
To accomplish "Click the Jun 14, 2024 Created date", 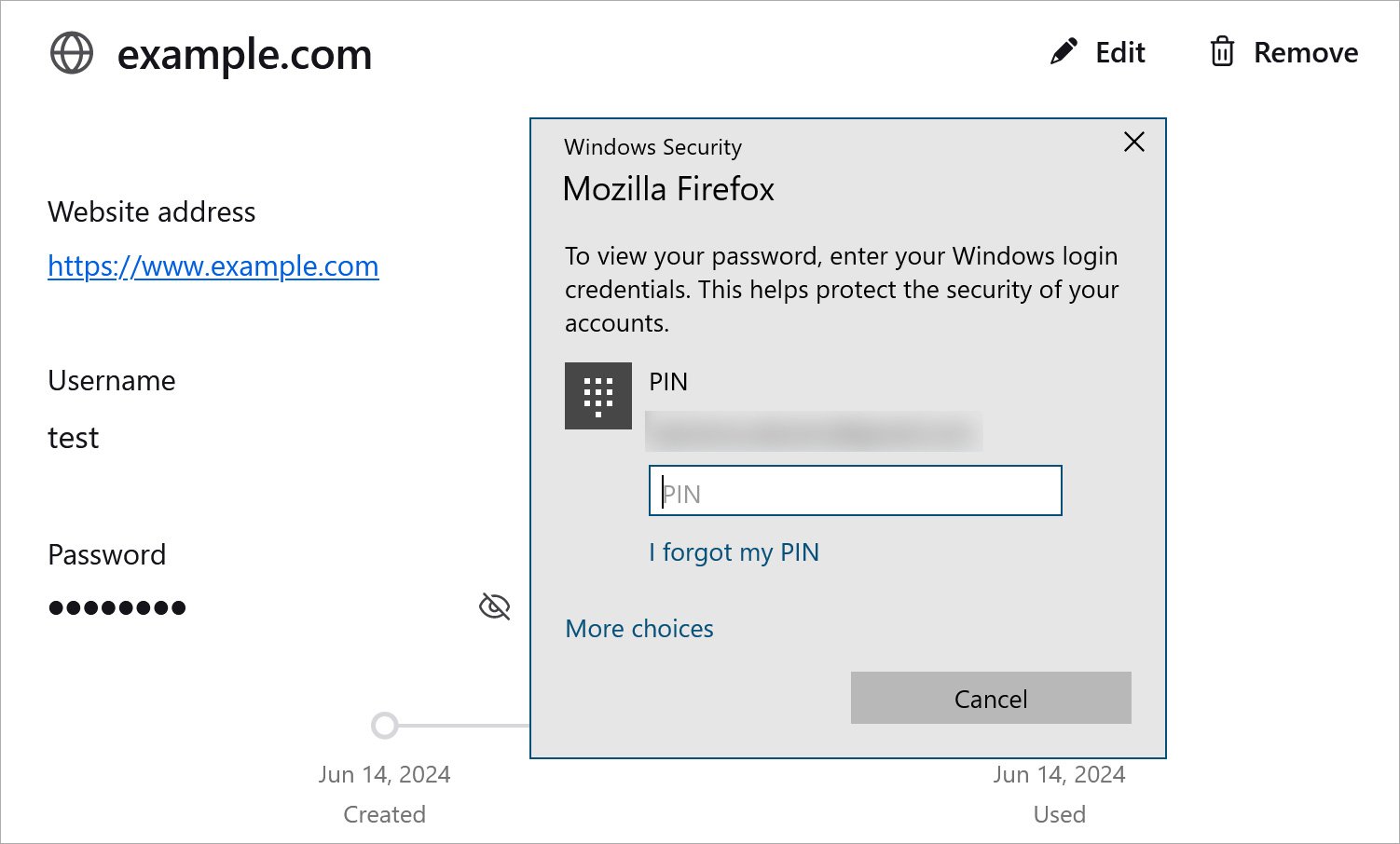I will click(x=384, y=774).
